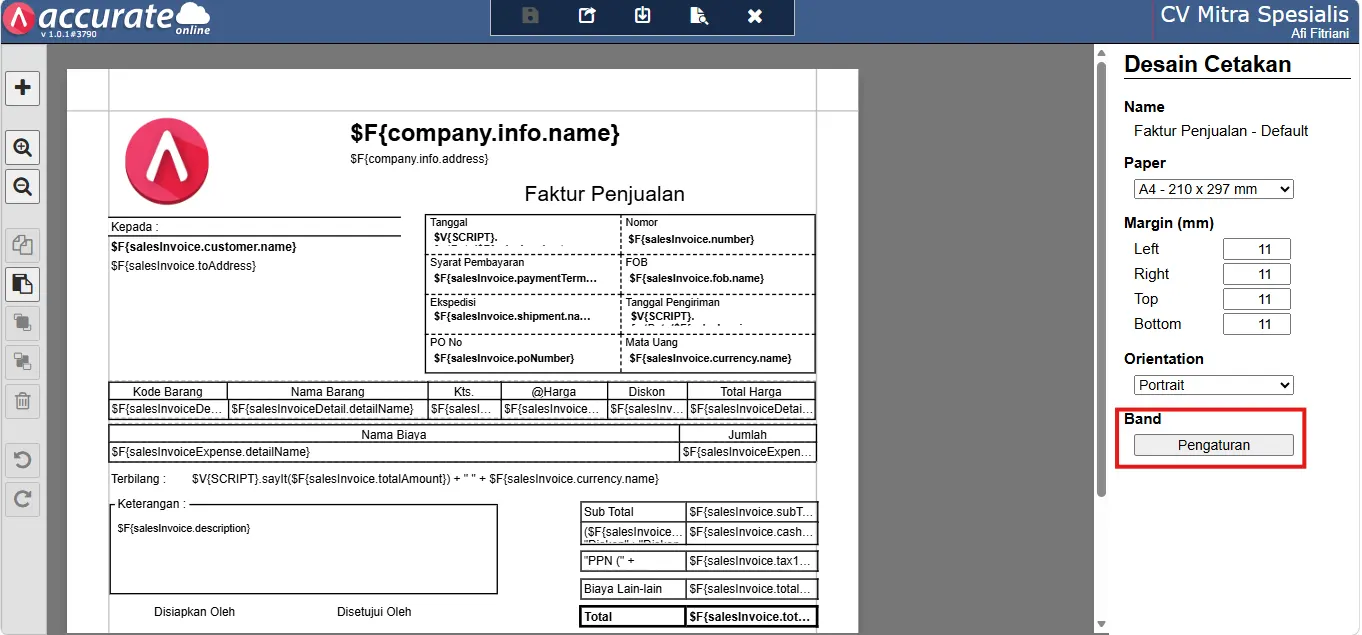The width and height of the screenshot is (1362, 635).
Task: Select the Terbilang script expression
Action: click(x=425, y=479)
